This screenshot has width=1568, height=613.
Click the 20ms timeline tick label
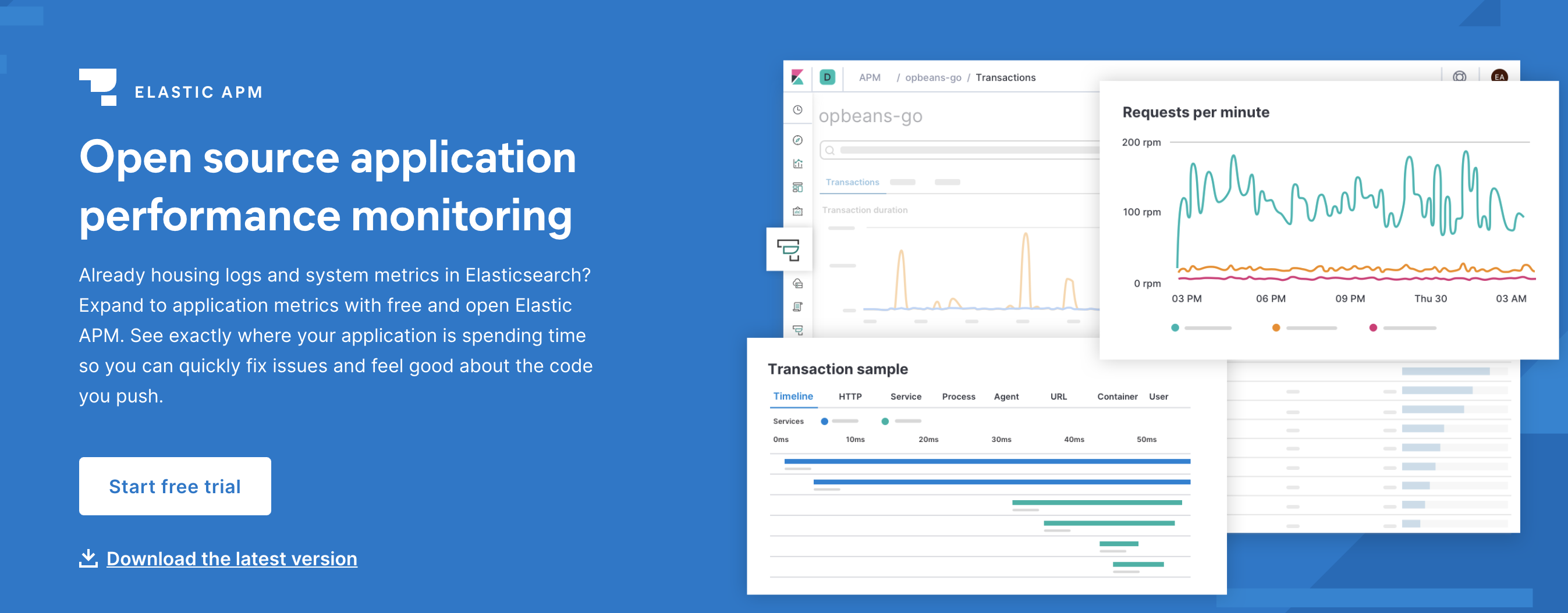[928, 440]
